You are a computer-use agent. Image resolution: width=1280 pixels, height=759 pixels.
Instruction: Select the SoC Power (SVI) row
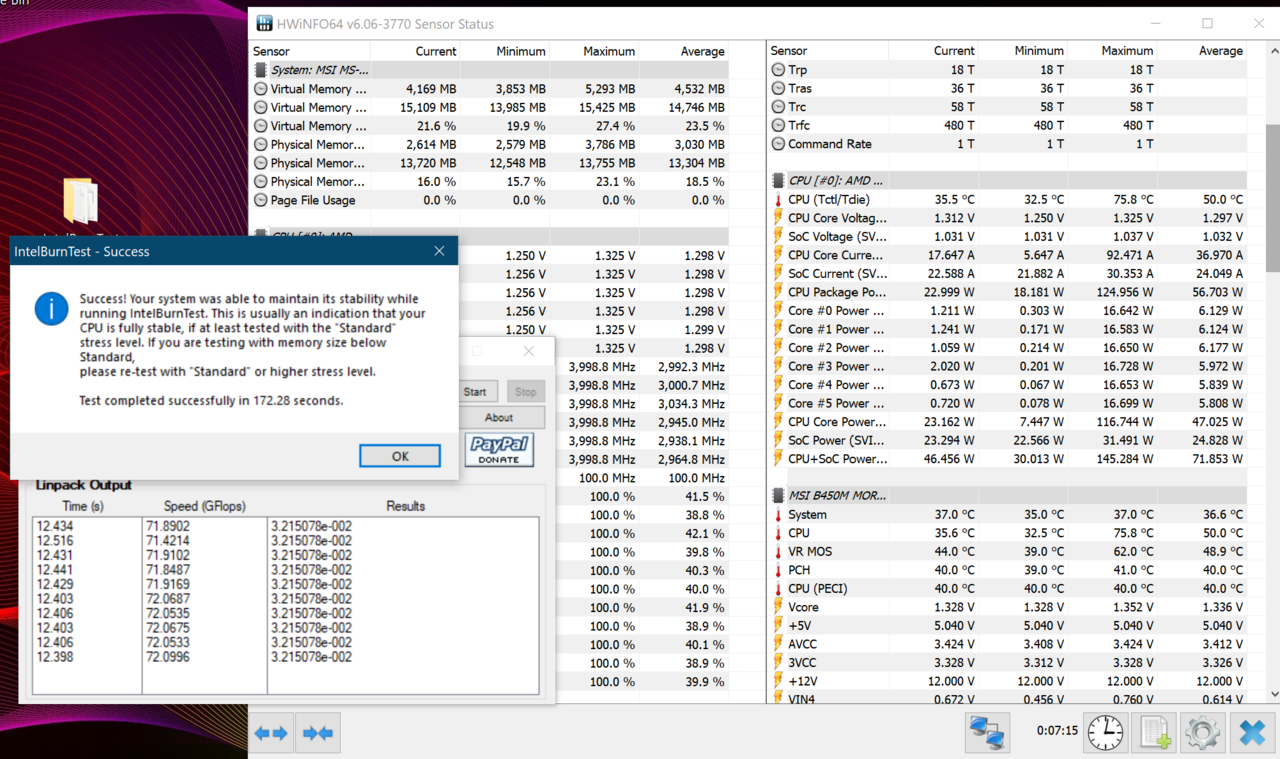point(1008,440)
